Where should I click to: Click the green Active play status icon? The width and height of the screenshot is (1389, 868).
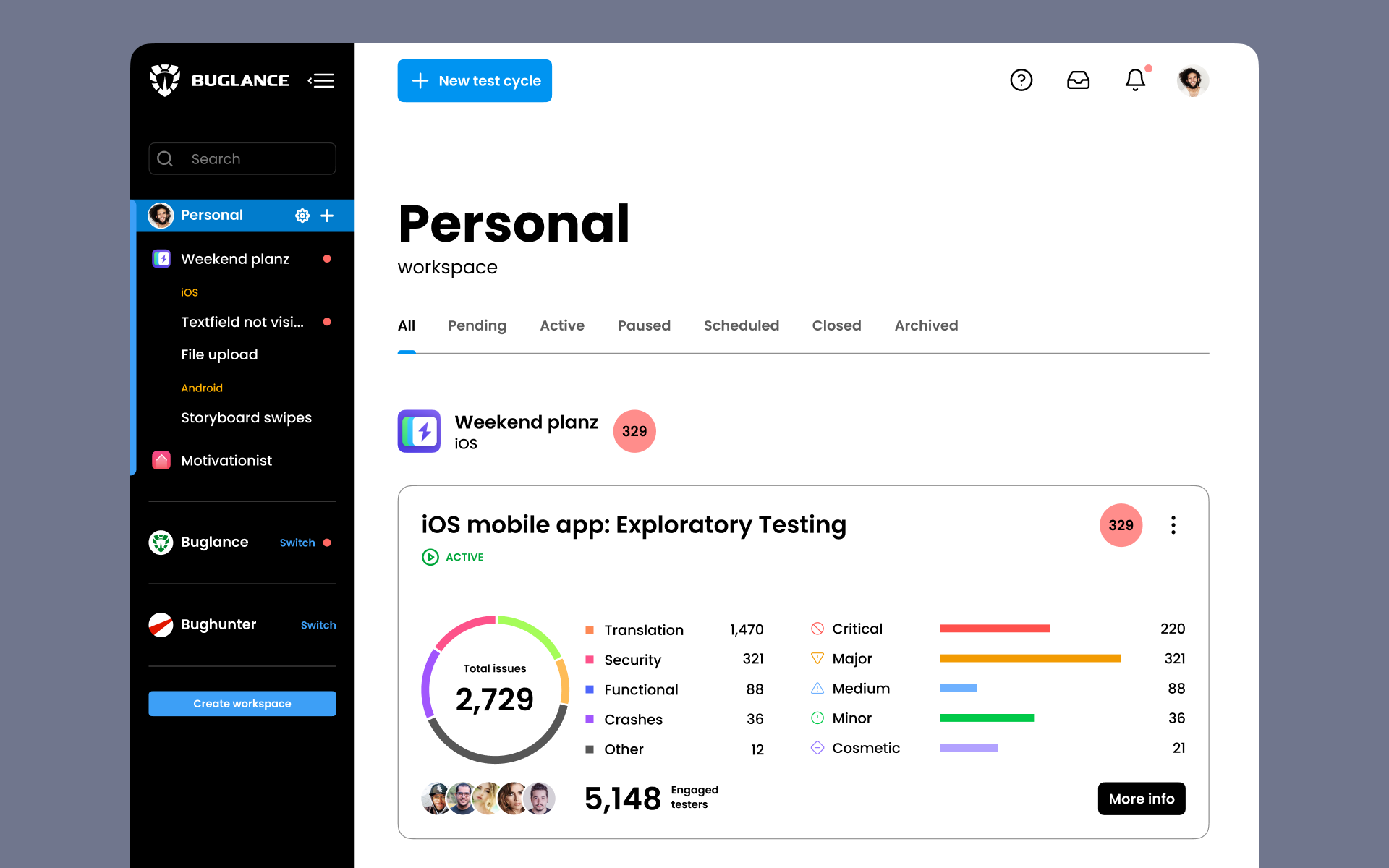click(x=430, y=557)
